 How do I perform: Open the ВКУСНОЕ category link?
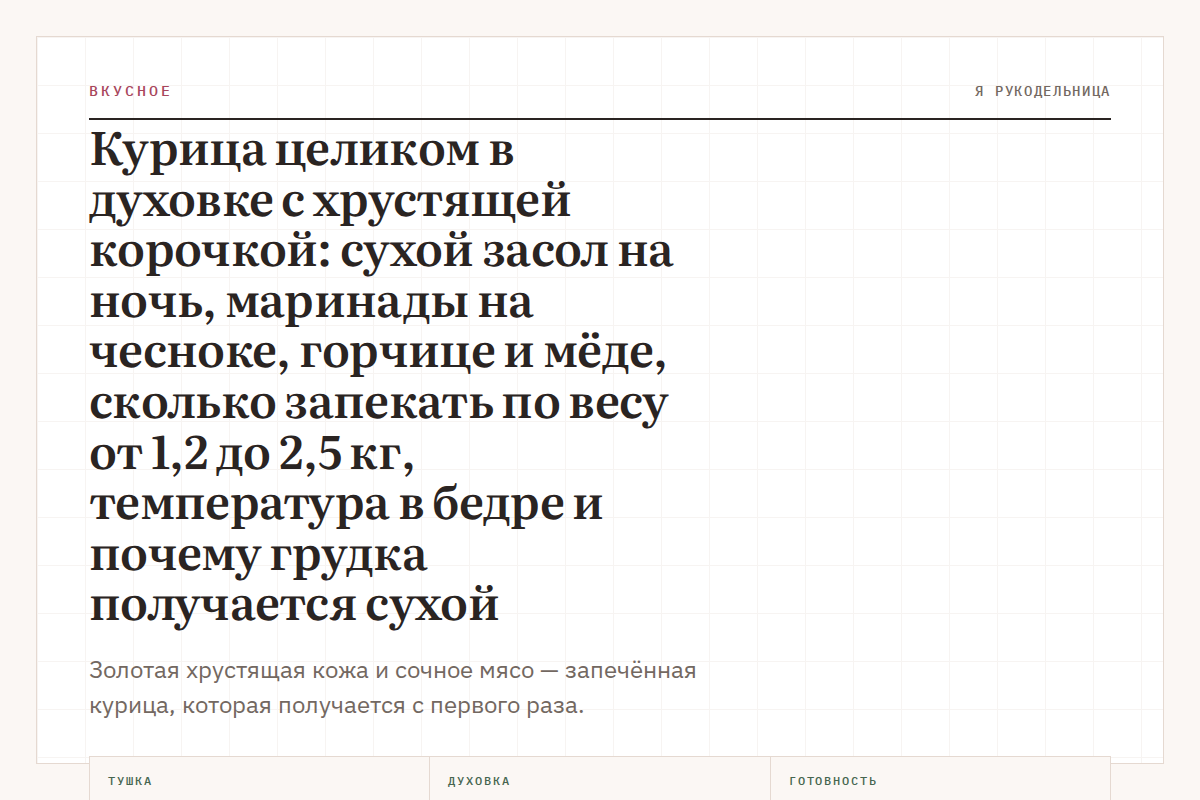click(130, 91)
